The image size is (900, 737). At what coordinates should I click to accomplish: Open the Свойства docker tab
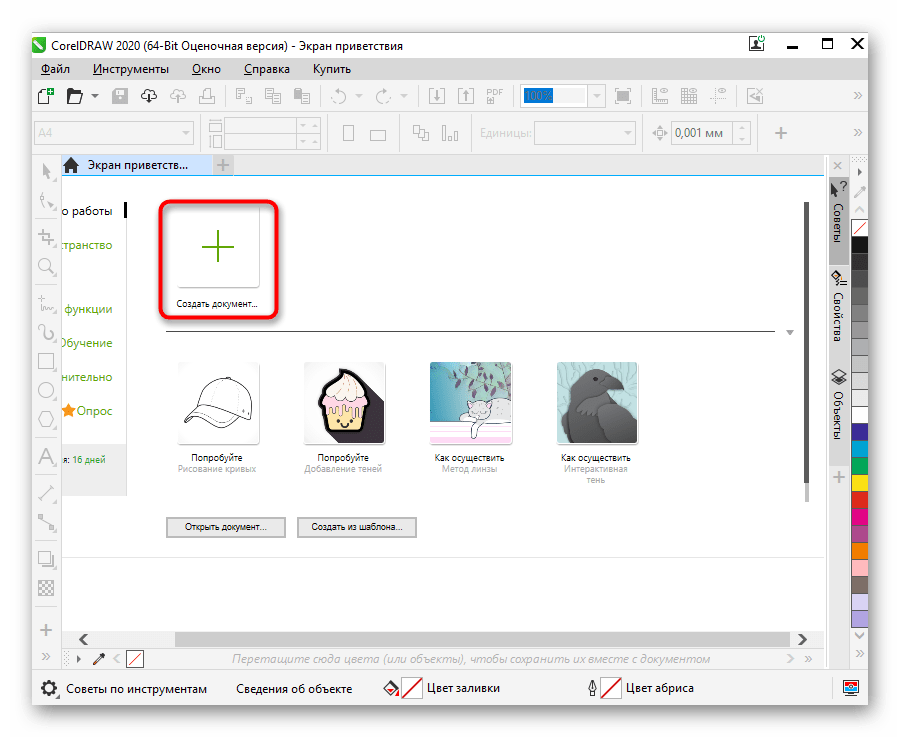pyautogui.click(x=839, y=307)
